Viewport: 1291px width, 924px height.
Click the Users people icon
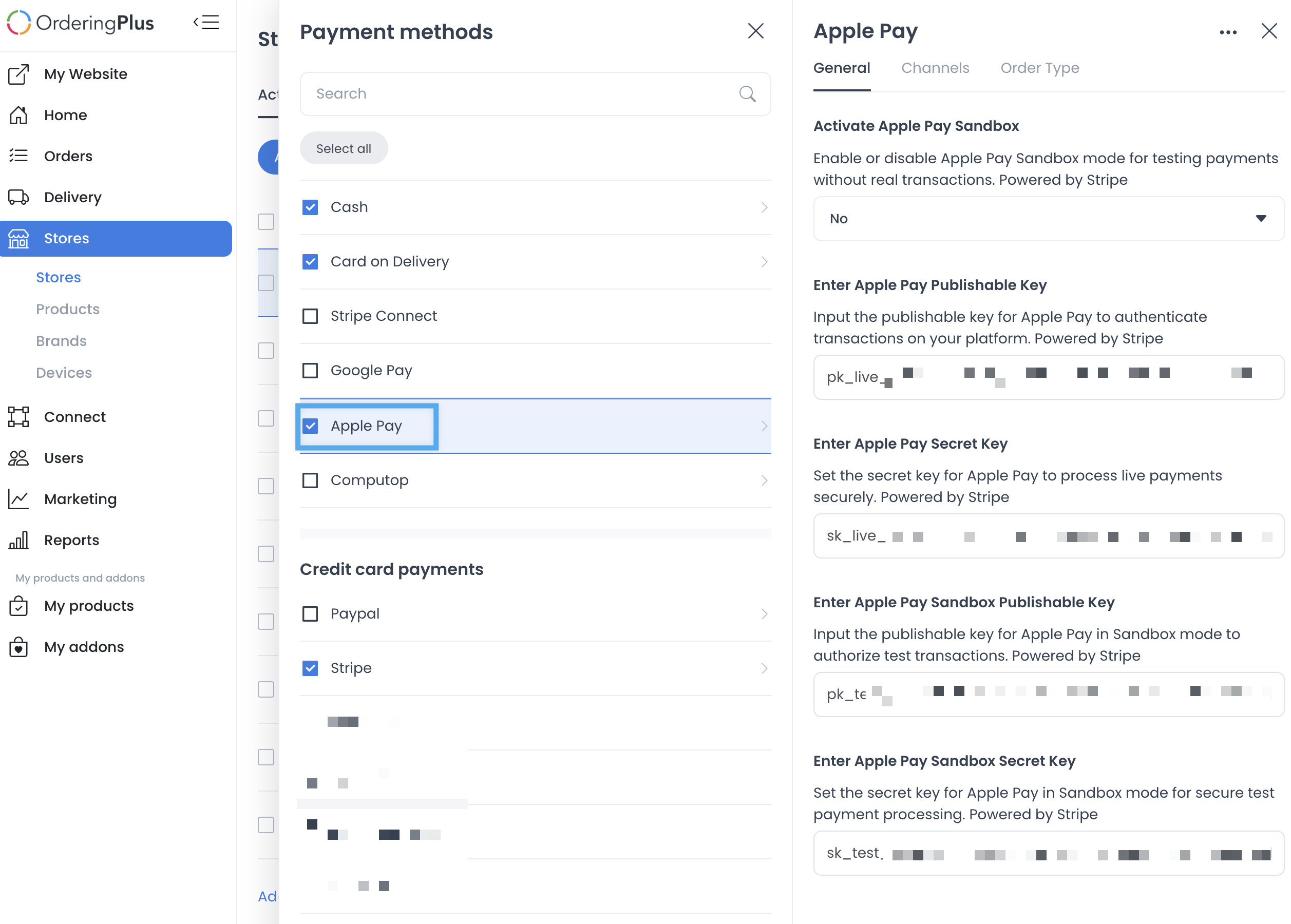pos(19,458)
